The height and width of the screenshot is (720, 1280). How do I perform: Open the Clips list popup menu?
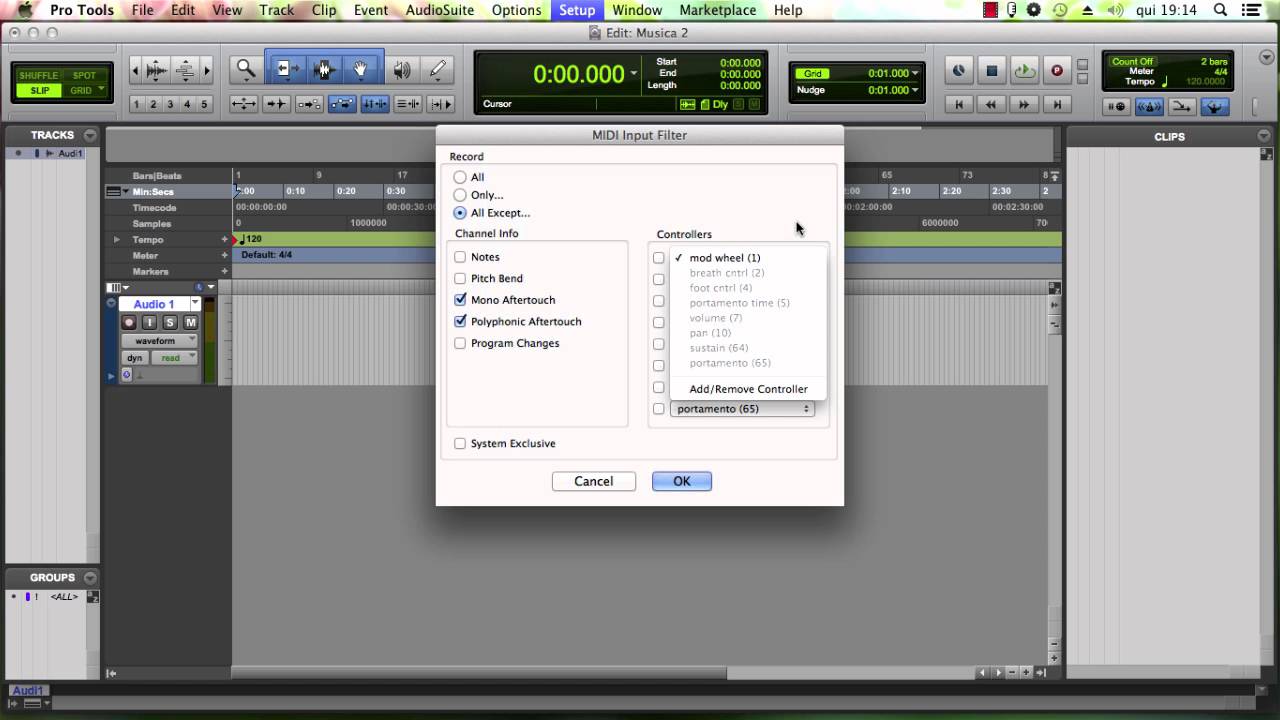(1264, 136)
